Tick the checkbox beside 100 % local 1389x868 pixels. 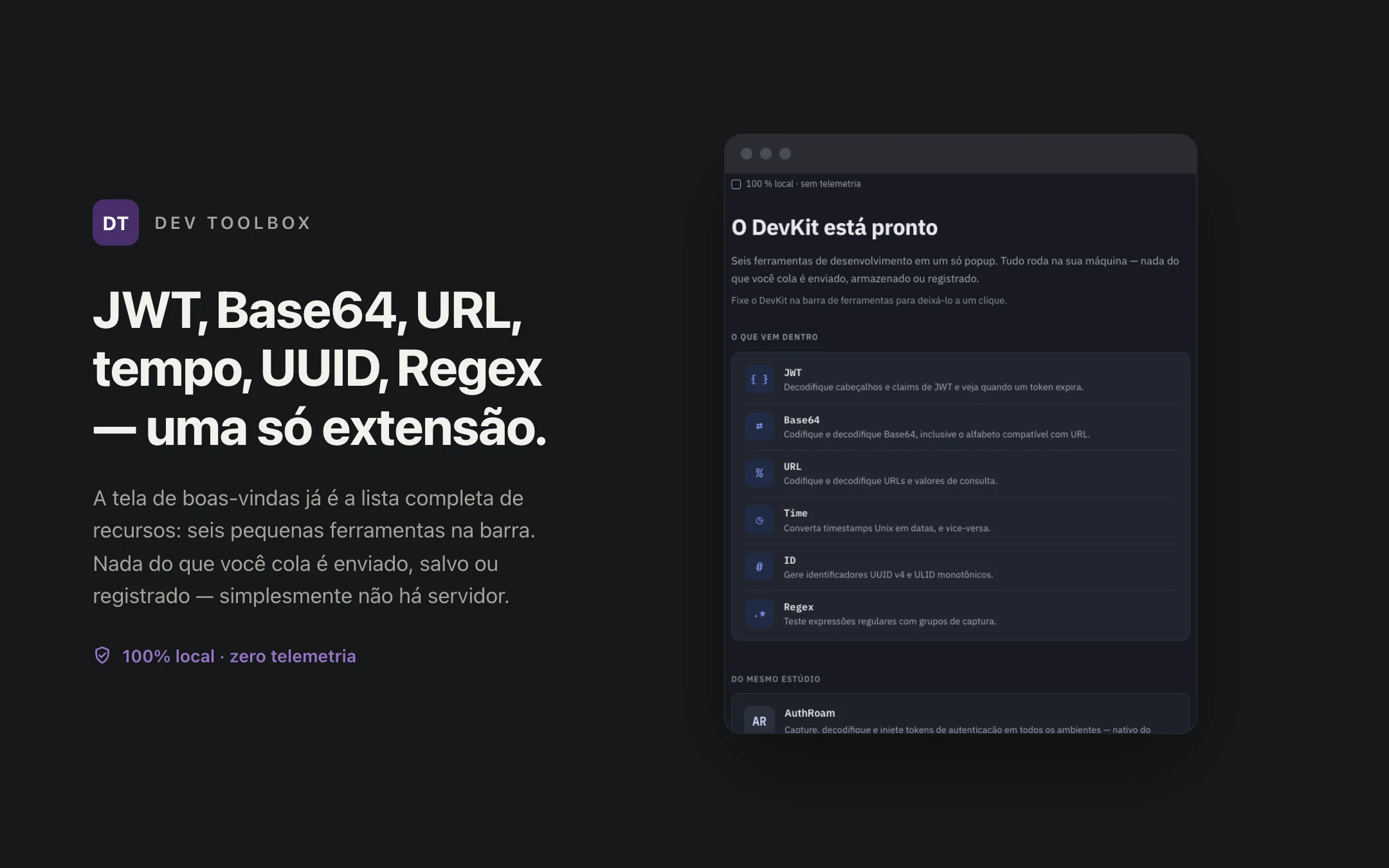click(x=736, y=185)
